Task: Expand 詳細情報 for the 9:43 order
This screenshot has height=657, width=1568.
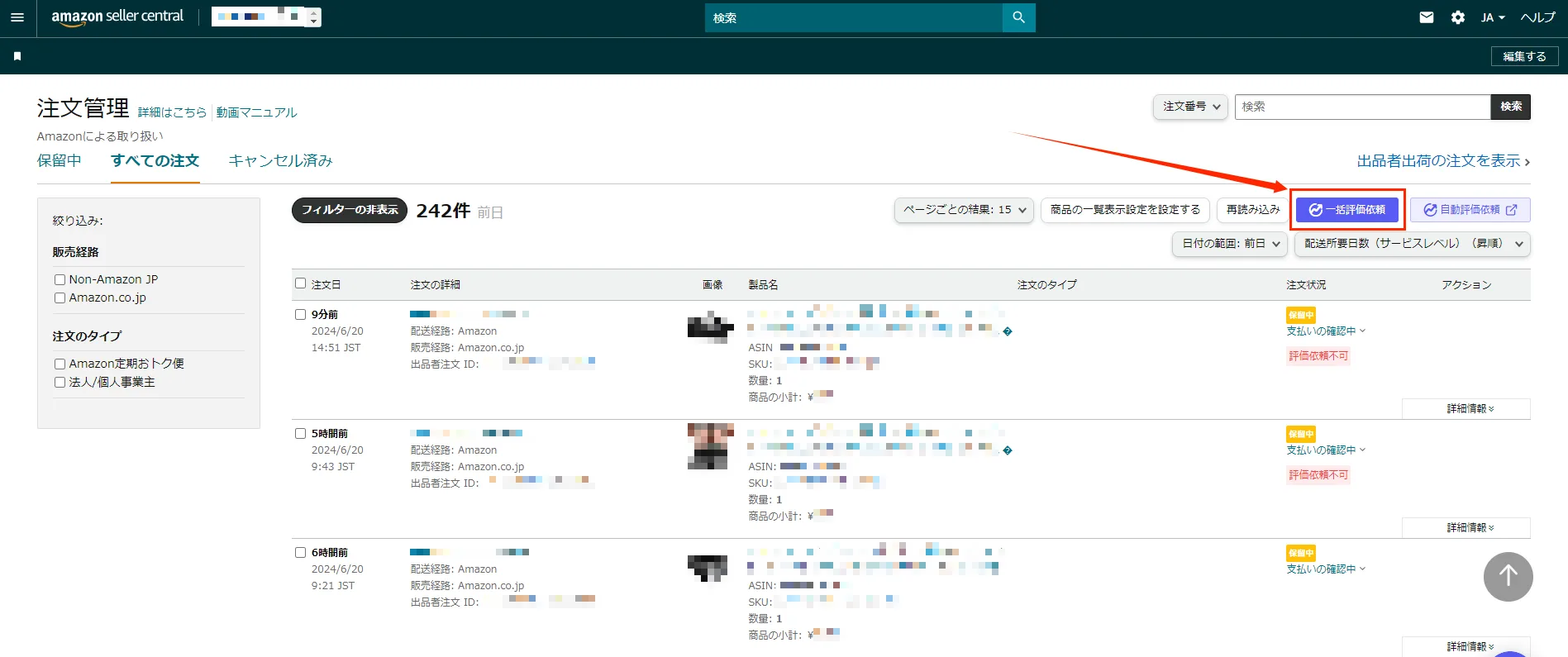Action: coord(1466,528)
